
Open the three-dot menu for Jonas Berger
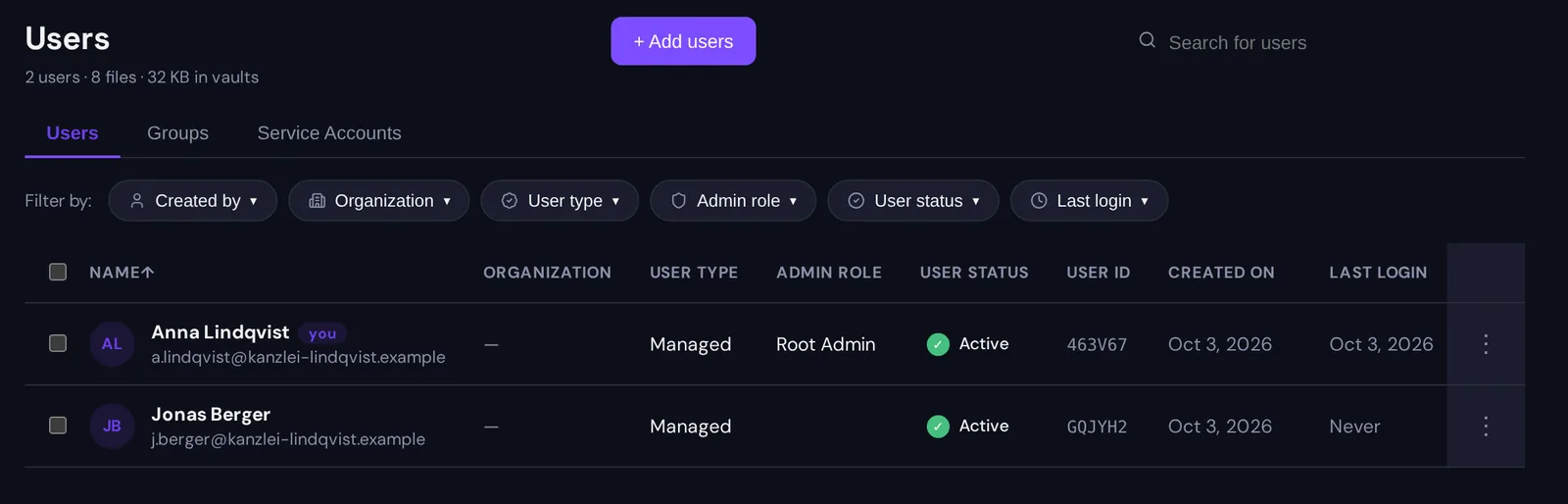(x=1486, y=426)
